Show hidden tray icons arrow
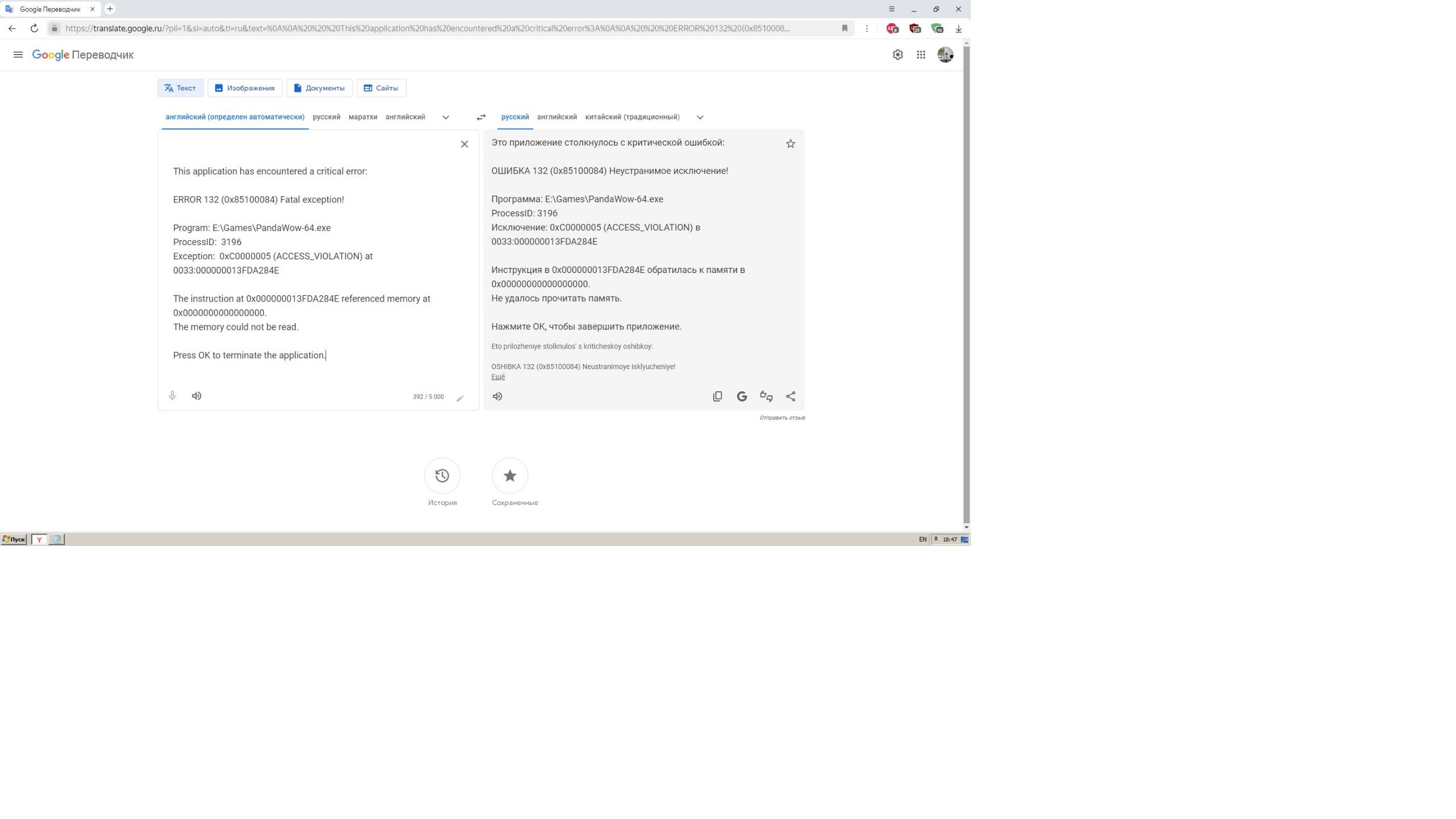Screen dimensions: 1456x819 click(x=936, y=539)
